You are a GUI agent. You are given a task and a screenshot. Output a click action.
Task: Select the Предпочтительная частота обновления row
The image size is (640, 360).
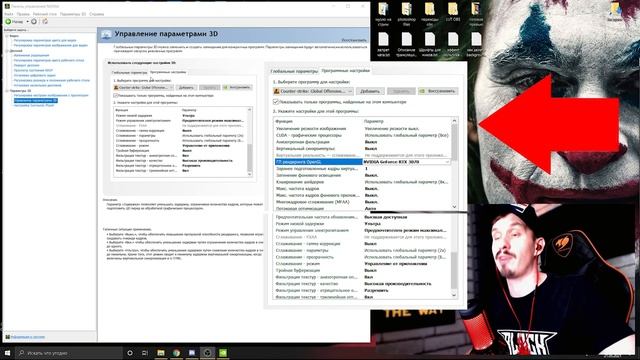(363, 217)
